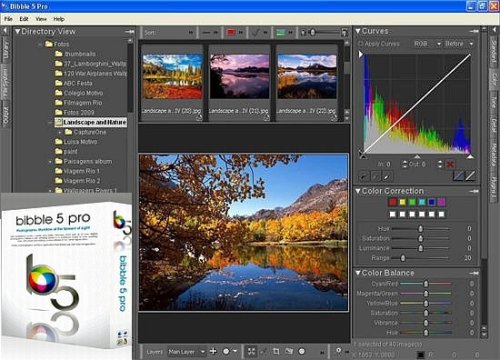The image size is (500, 360).
Task: Click the round region tool icon beside plus
Action: [x=226, y=351]
